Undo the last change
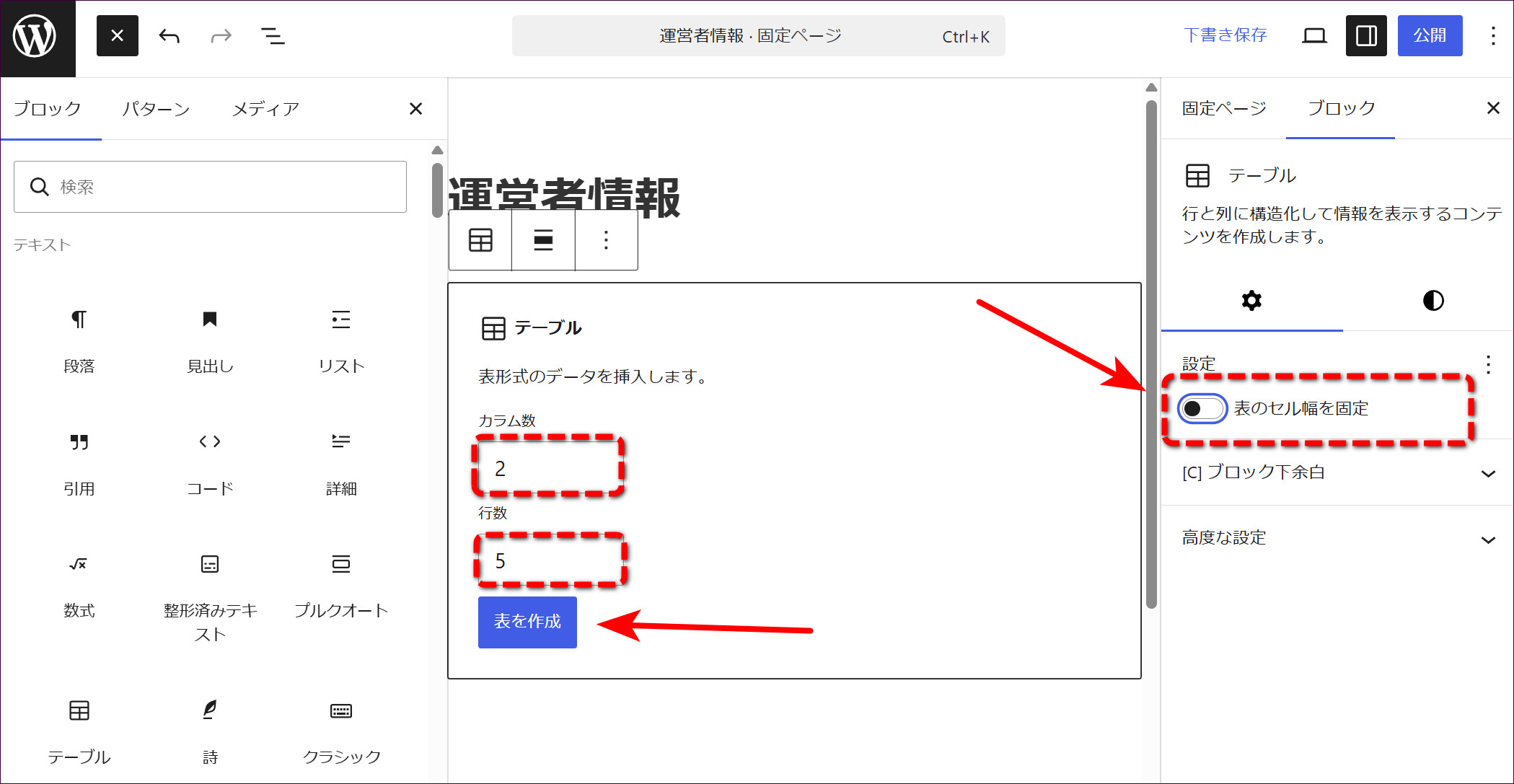 pos(170,36)
